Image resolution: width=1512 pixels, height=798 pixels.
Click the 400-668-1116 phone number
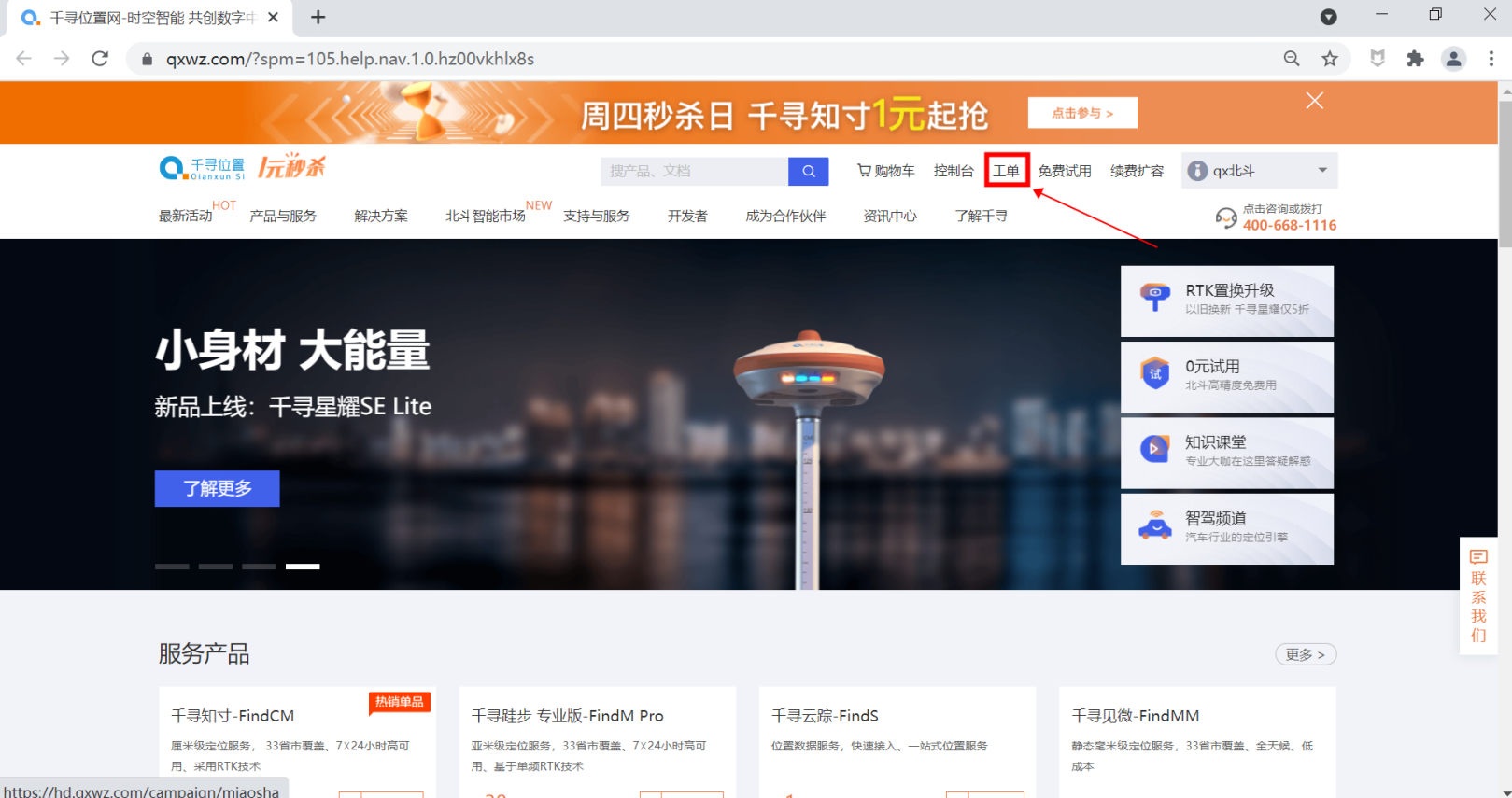[x=1290, y=225]
